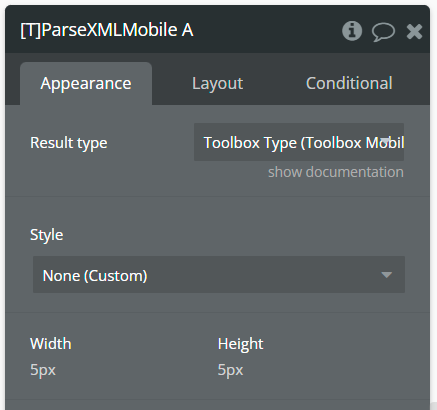Screen dimensions: 437x410
Task: Switch to the Layout tab
Action: [217, 83]
